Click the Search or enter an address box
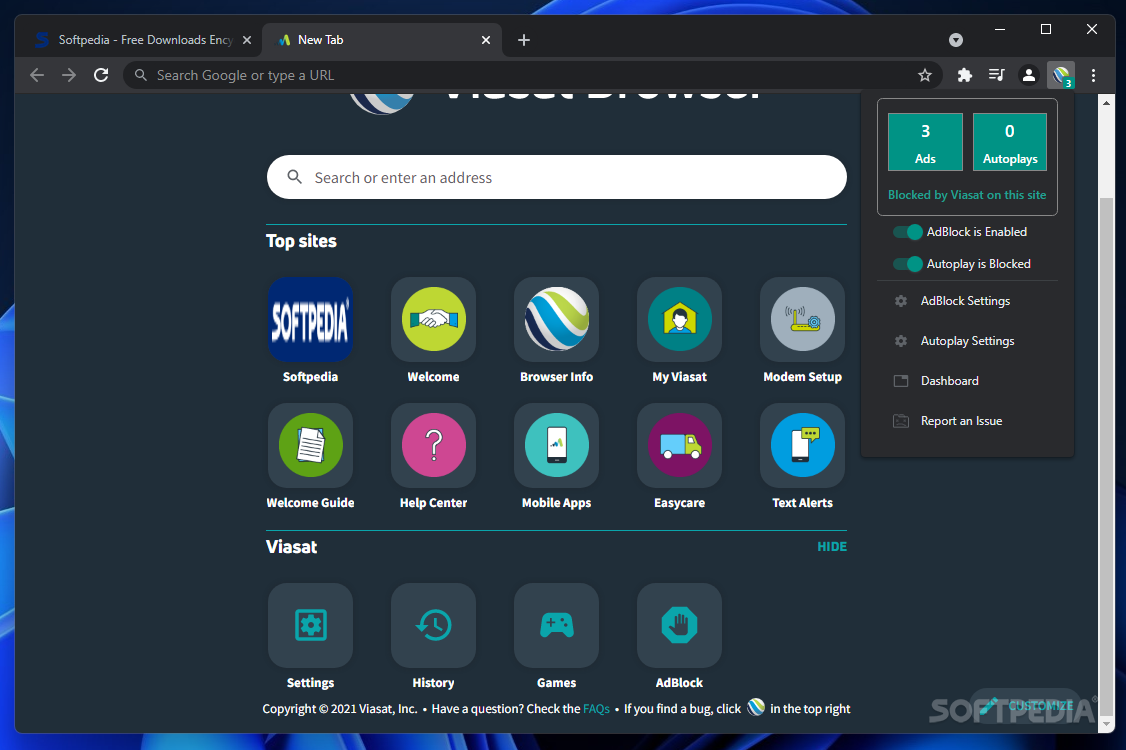 click(x=557, y=177)
